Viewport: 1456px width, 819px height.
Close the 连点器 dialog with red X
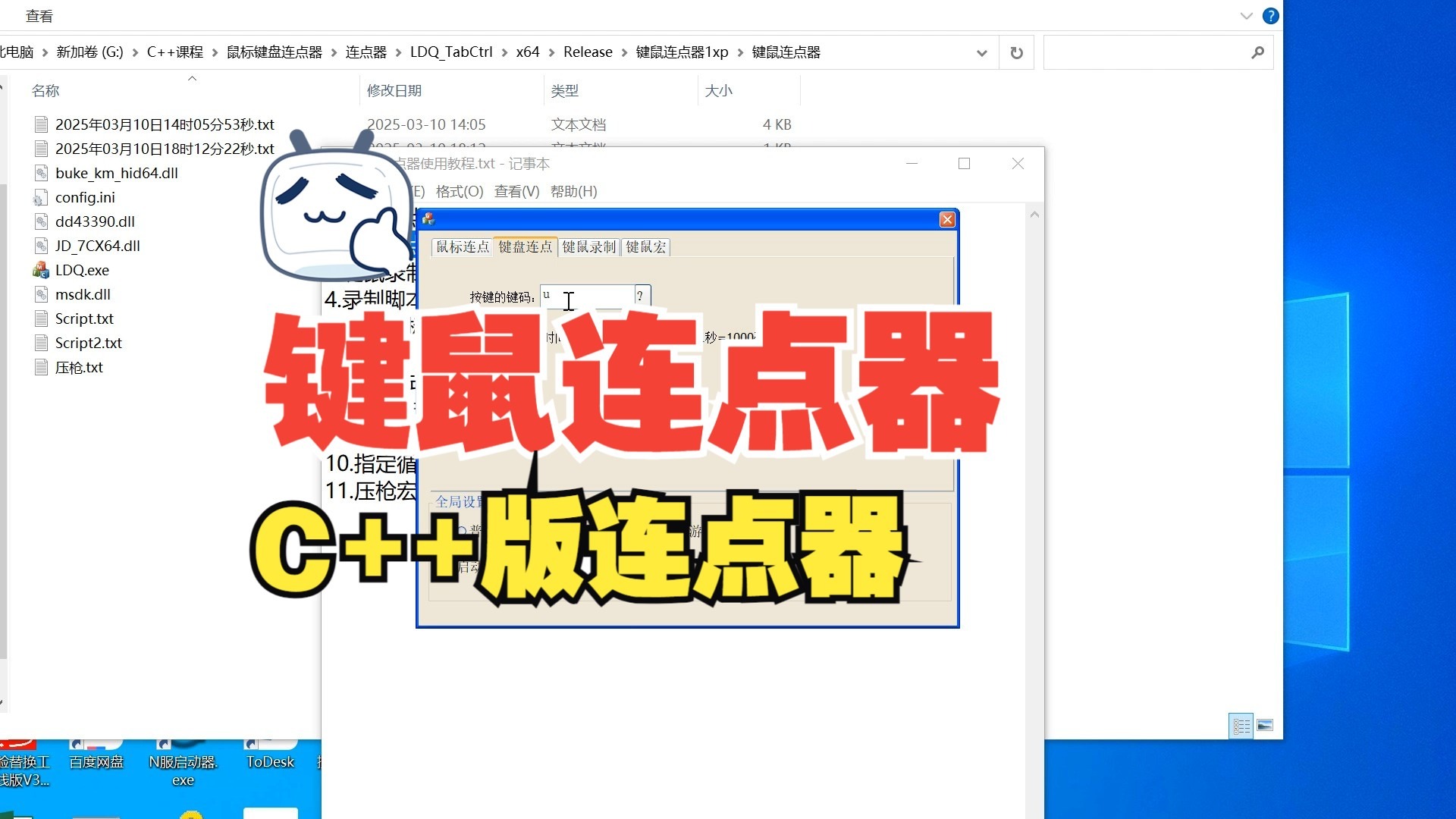point(947,219)
